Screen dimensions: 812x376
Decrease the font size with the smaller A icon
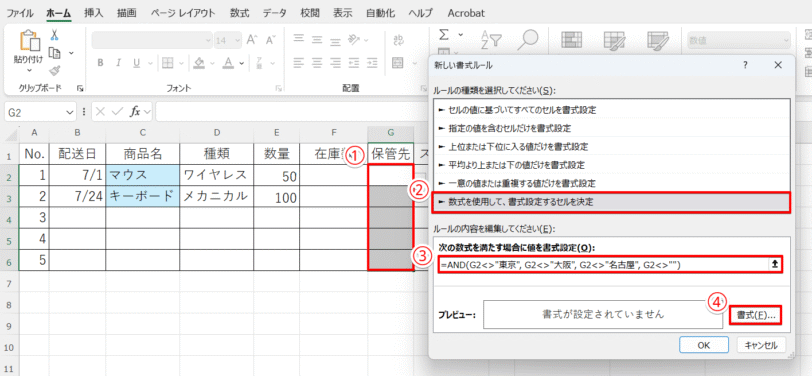point(271,40)
